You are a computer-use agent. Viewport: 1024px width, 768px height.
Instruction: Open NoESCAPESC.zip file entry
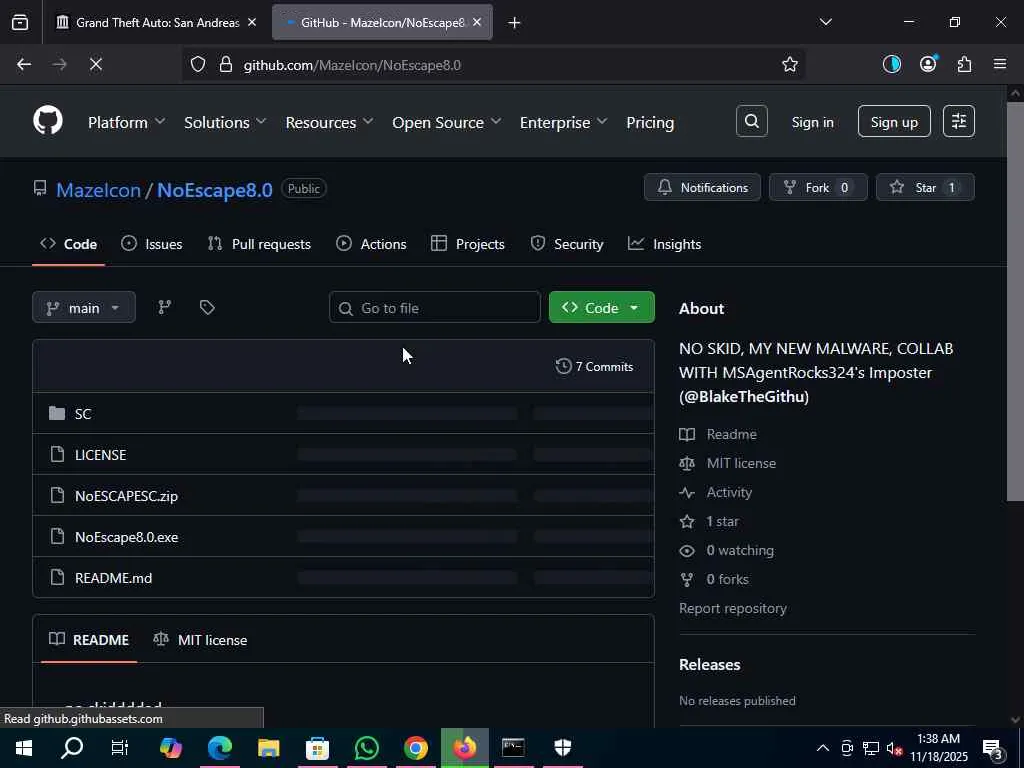pyautogui.click(x=126, y=496)
